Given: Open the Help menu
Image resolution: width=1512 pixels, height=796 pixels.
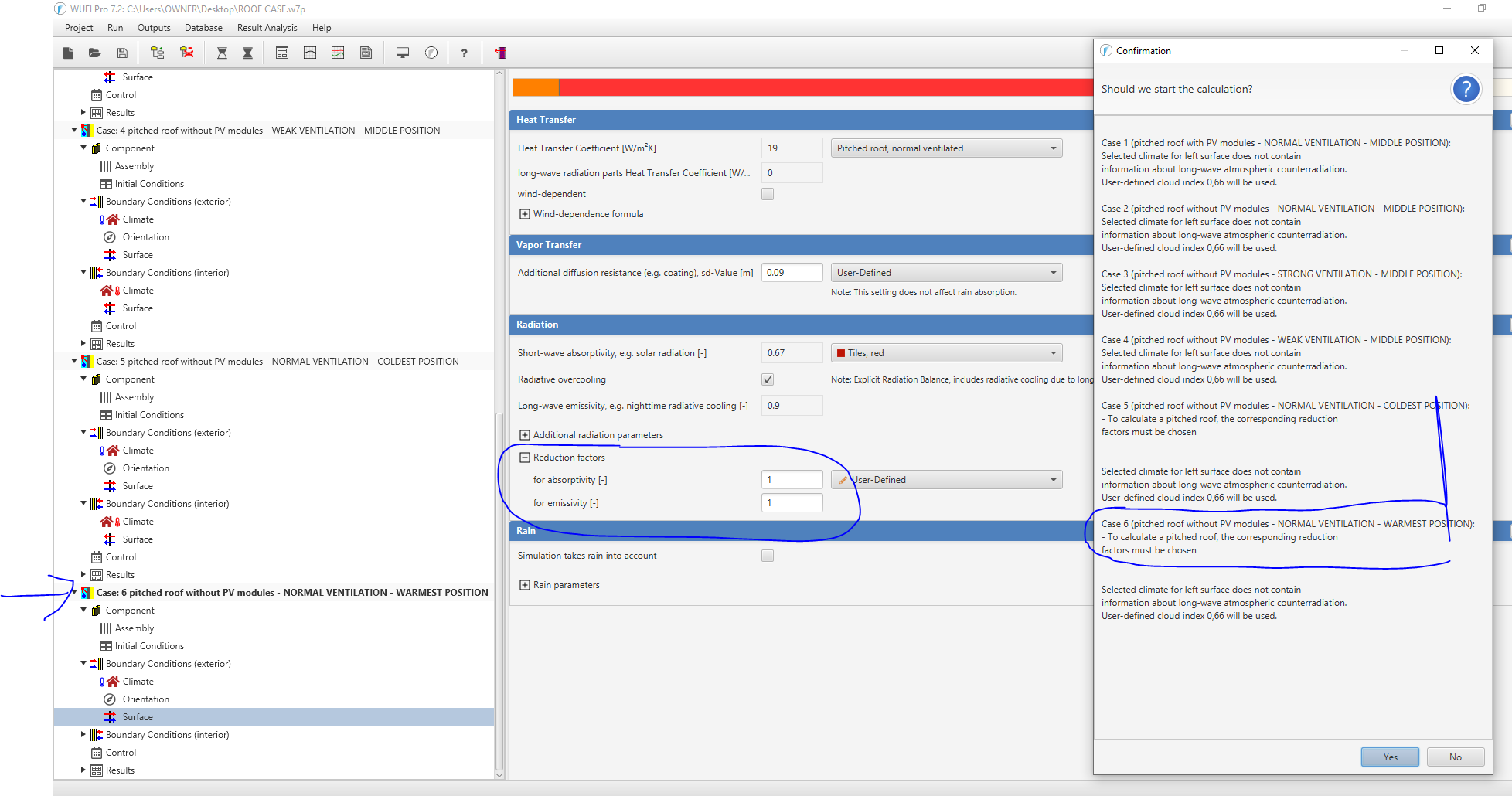Looking at the screenshot, I should pos(322,28).
